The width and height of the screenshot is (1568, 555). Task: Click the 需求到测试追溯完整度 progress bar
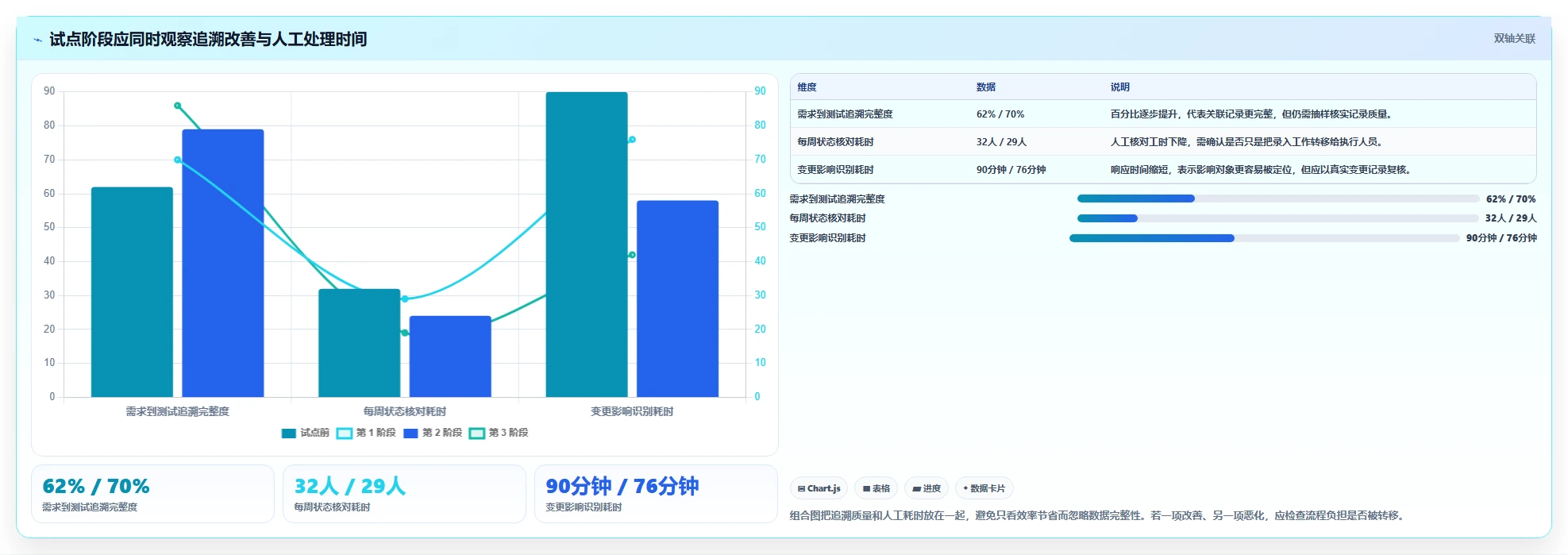coord(1278,198)
